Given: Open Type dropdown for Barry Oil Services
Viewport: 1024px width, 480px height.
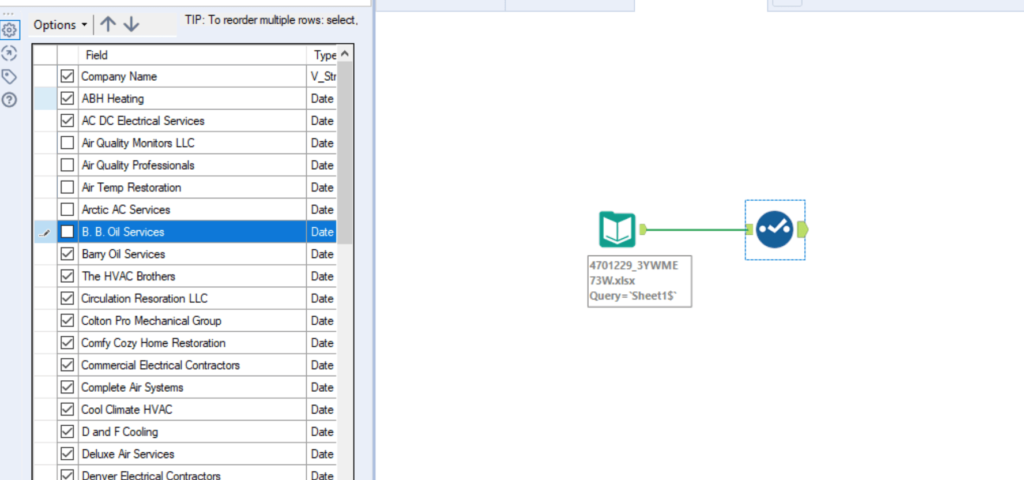Looking at the screenshot, I should [322, 254].
